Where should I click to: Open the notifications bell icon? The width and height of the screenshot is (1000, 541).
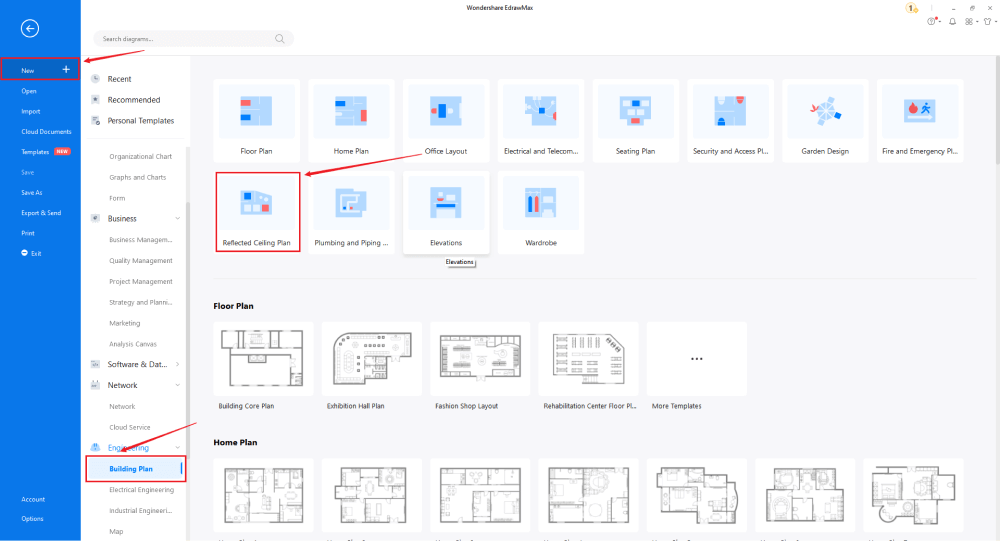[952, 21]
